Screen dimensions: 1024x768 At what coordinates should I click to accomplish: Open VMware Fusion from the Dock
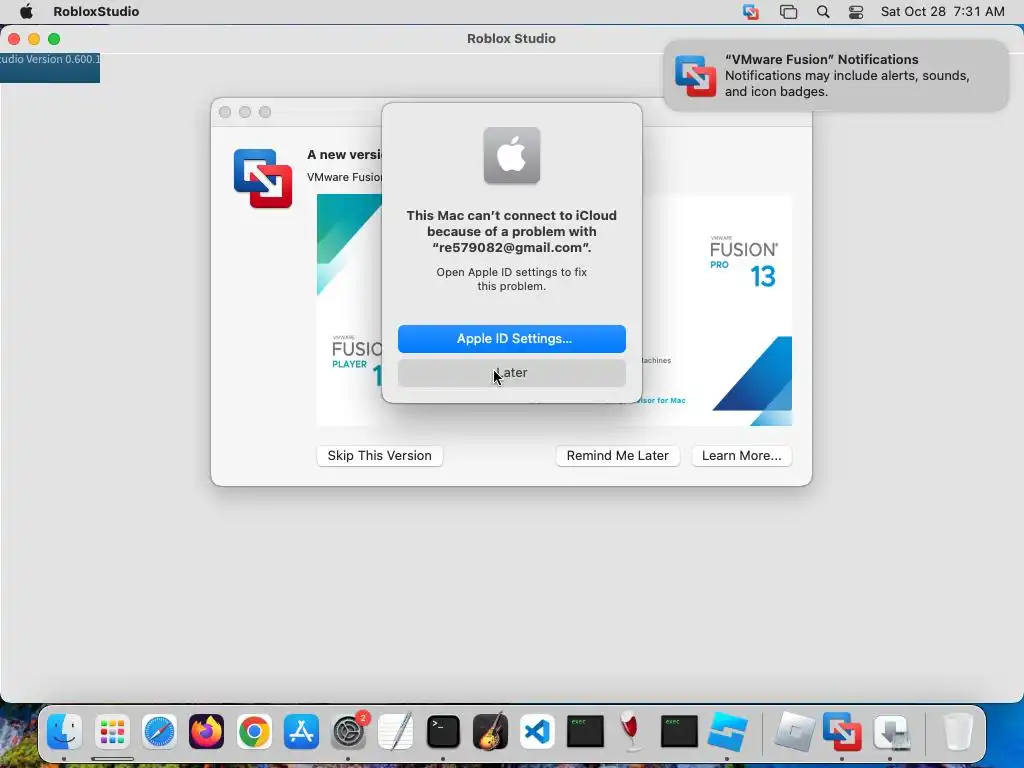[x=842, y=731]
